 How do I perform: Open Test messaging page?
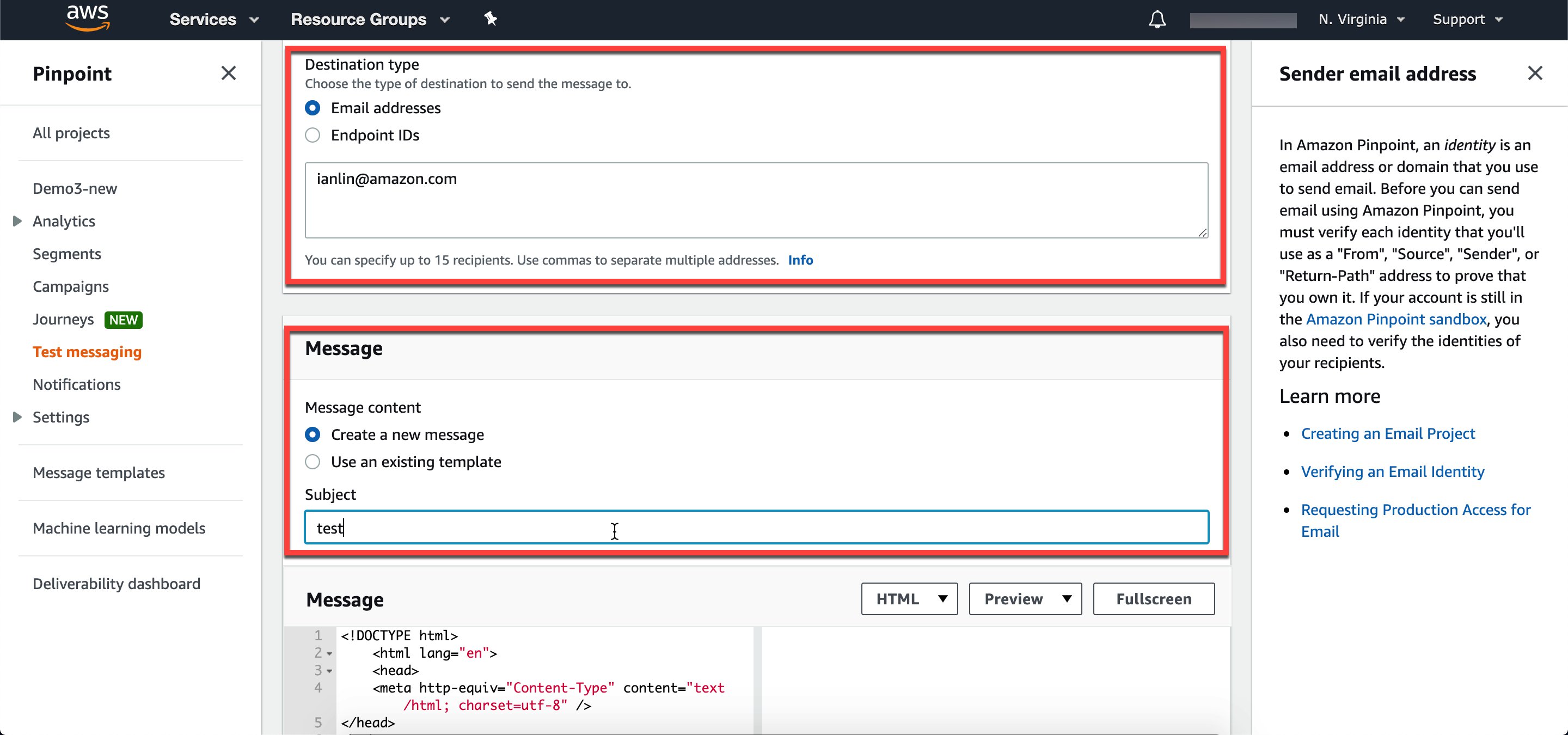(87, 352)
